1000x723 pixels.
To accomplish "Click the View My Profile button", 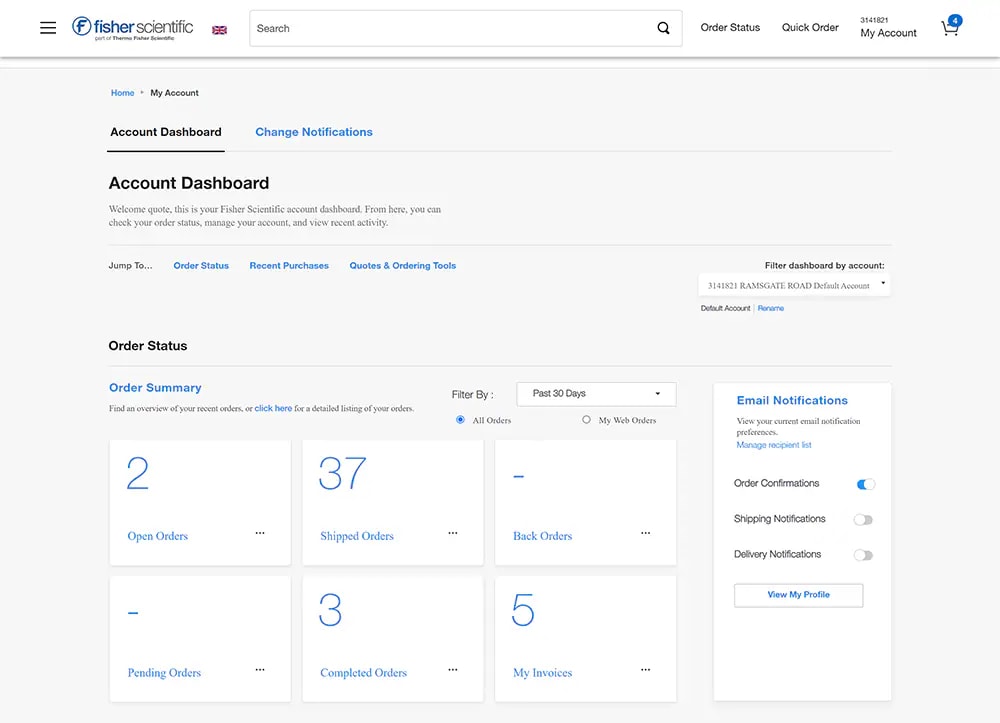I will coord(798,595).
